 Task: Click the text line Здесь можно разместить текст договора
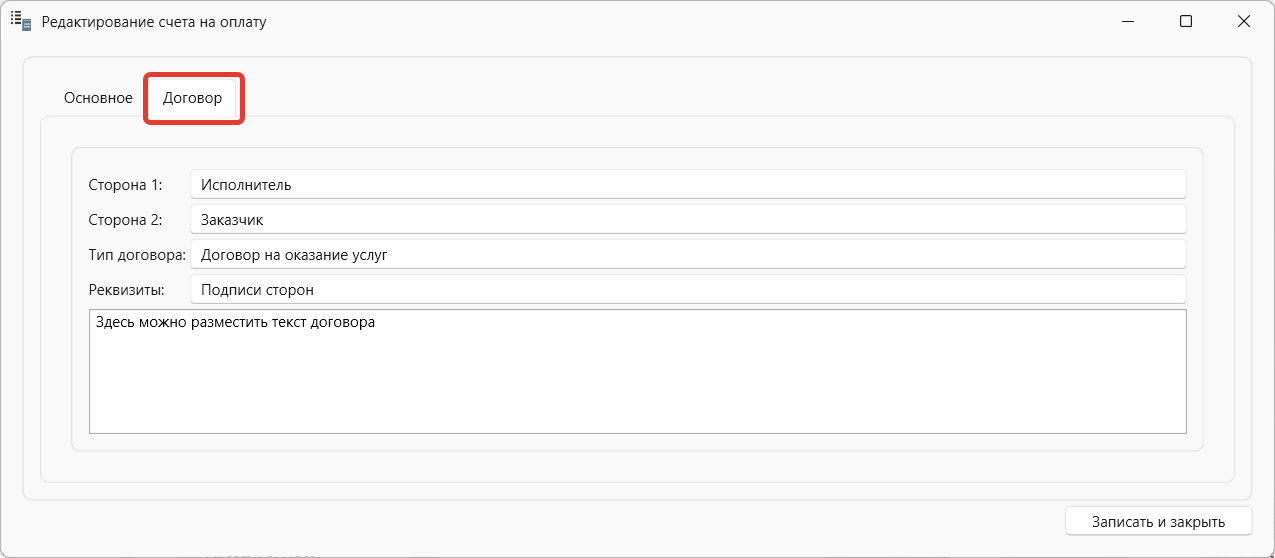coord(235,322)
